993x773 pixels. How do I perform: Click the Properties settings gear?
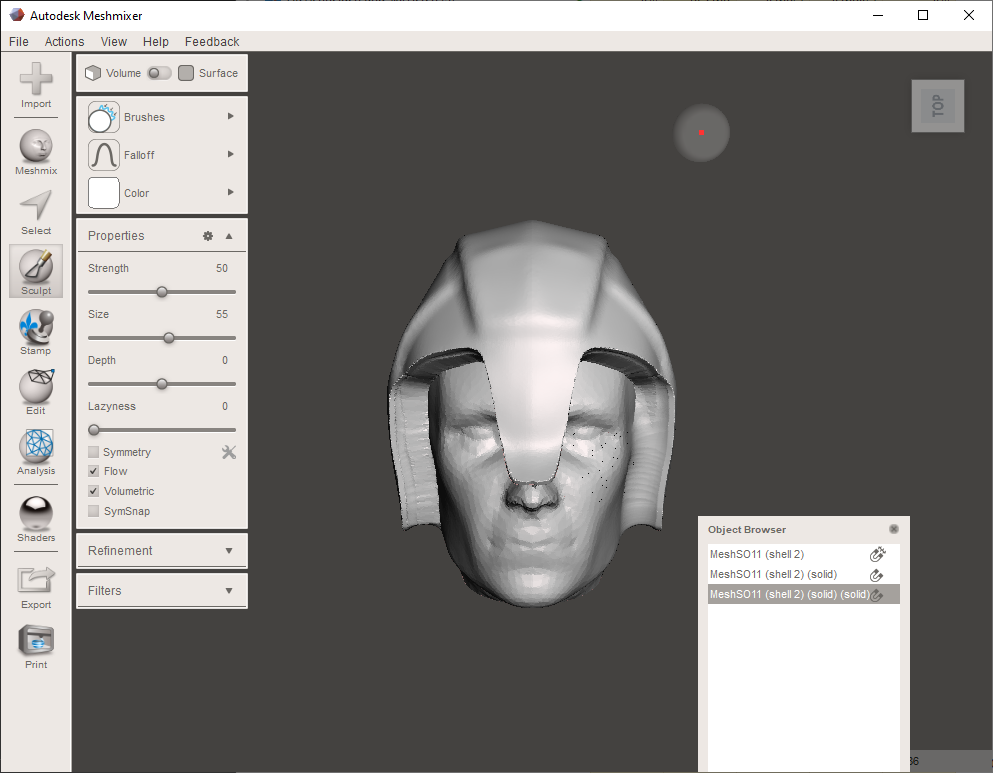(x=208, y=235)
